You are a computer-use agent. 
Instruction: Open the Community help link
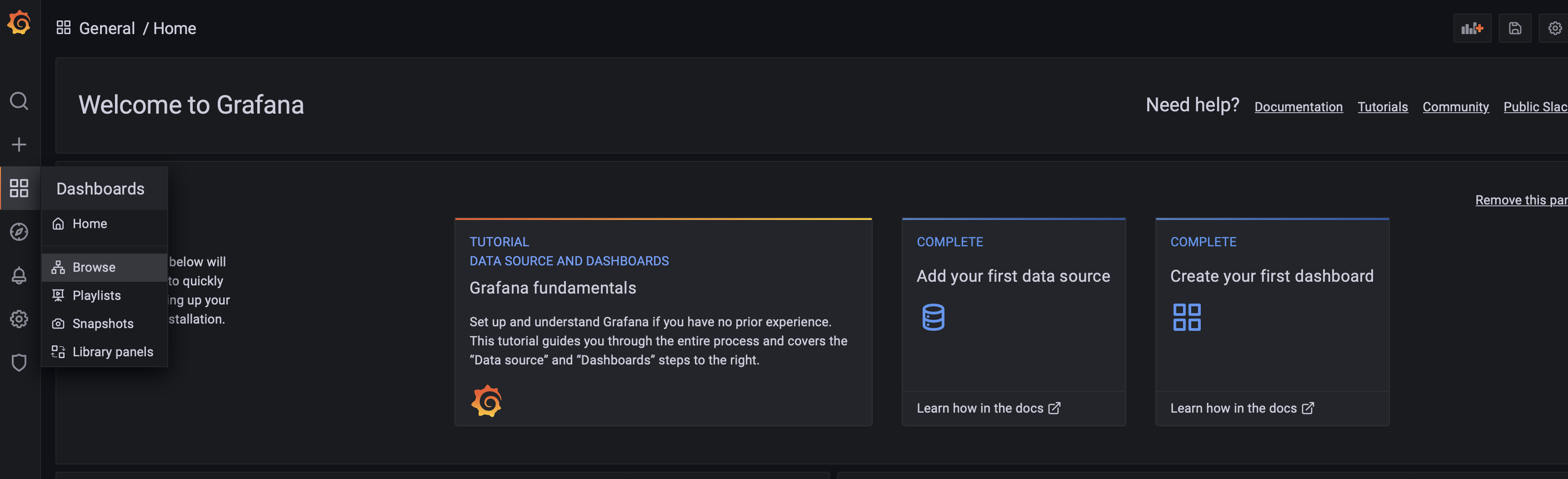1455,106
